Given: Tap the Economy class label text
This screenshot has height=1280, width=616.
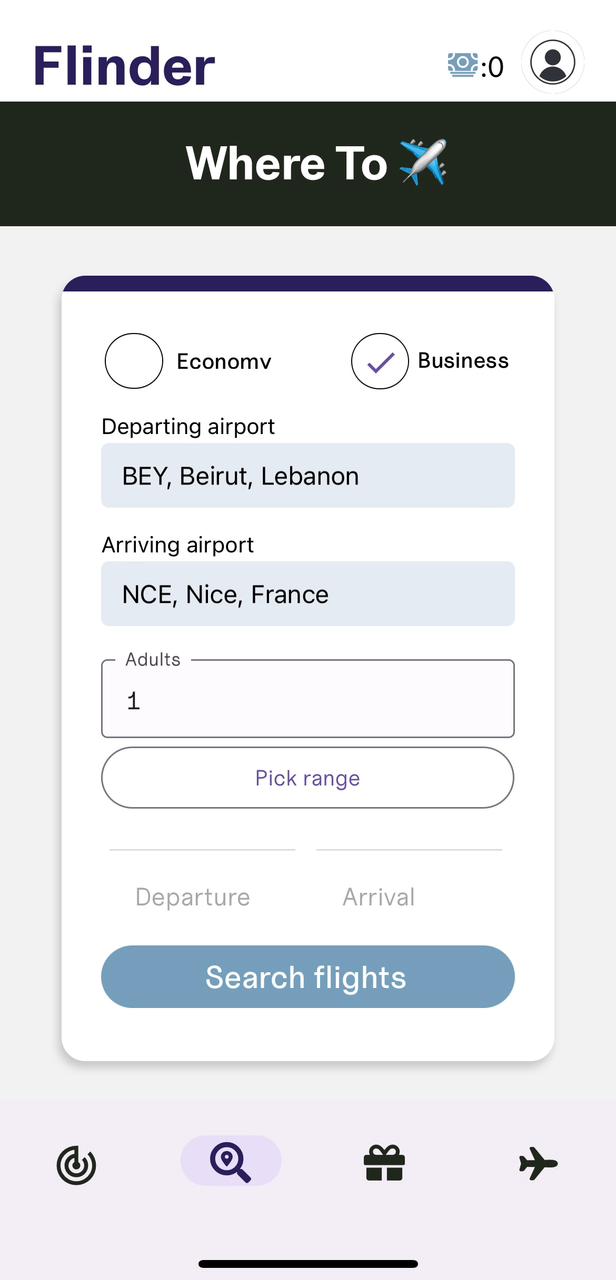Looking at the screenshot, I should [224, 362].
